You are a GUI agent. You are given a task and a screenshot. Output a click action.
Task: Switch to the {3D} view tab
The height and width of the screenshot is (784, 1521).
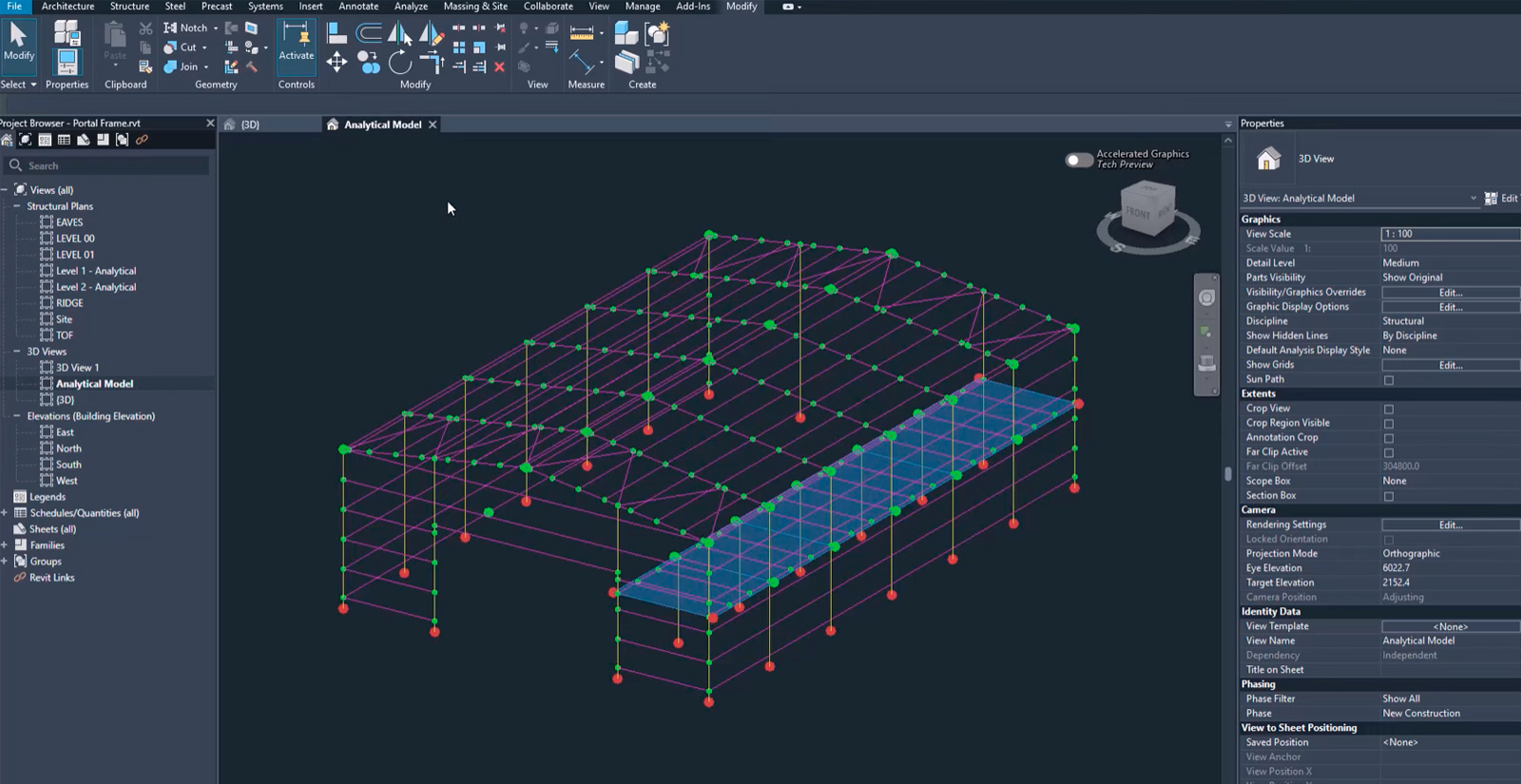click(x=249, y=124)
